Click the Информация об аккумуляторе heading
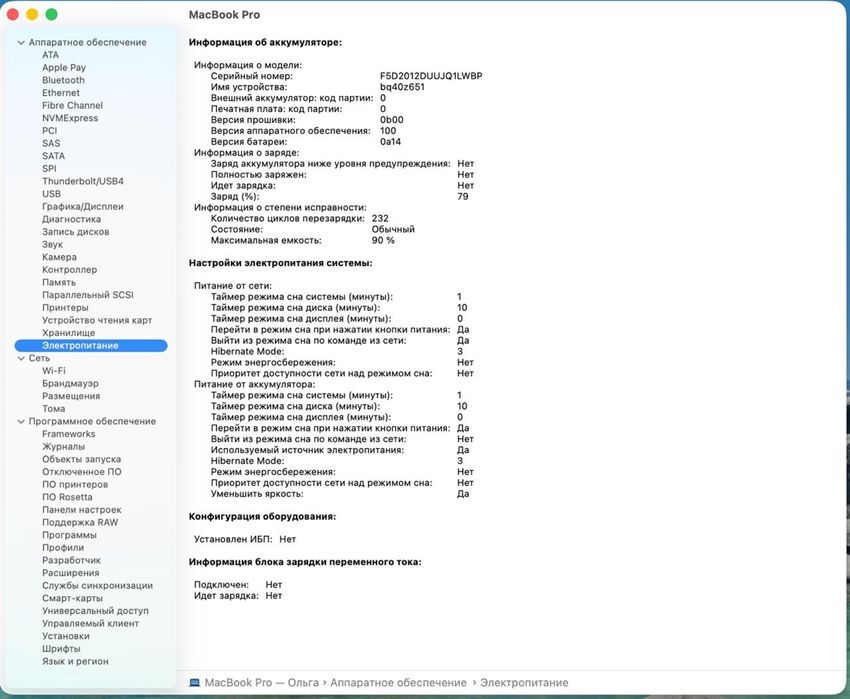This screenshot has height=699, width=850. click(x=266, y=42)
